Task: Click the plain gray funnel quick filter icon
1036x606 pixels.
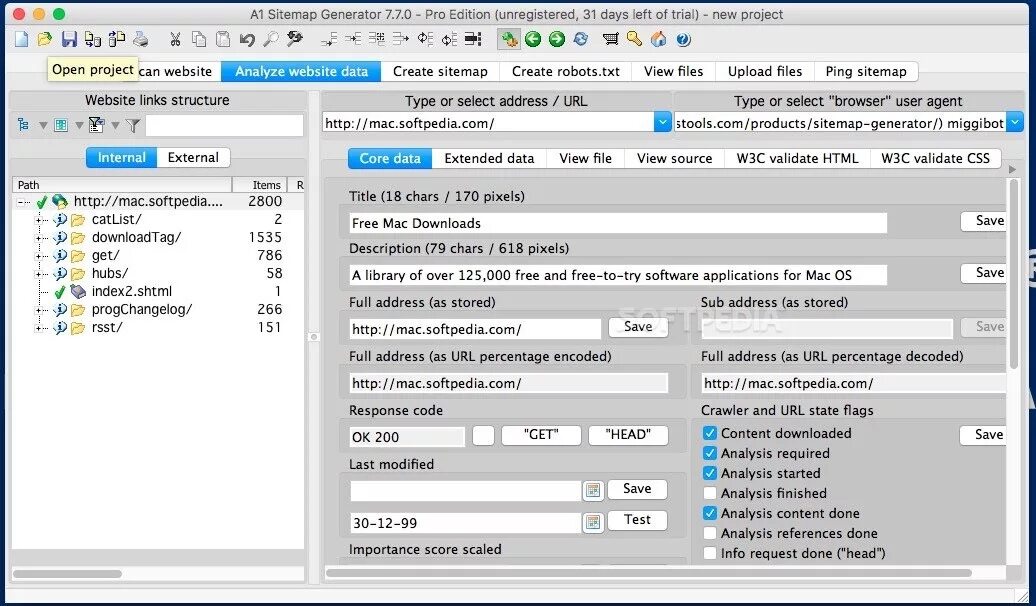Action: click(133, 124)
